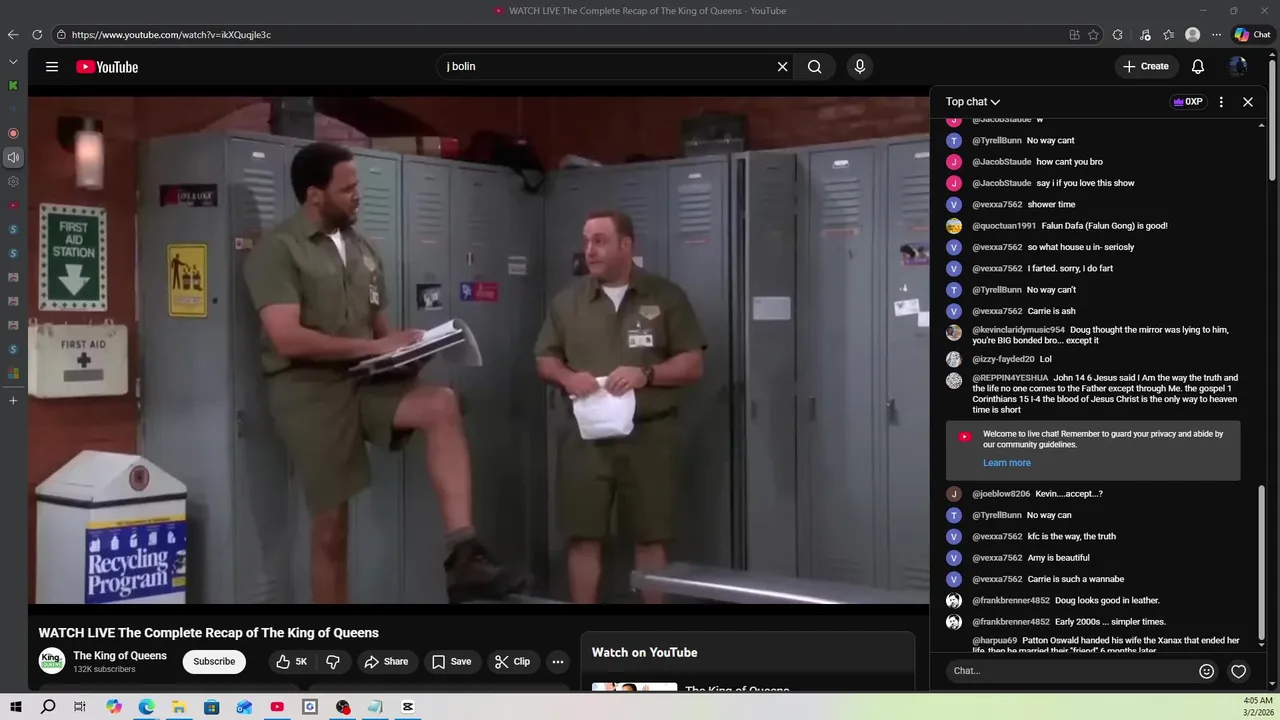Click the live chat scrollbar
1280x720 pixels.
point(1262,560)
